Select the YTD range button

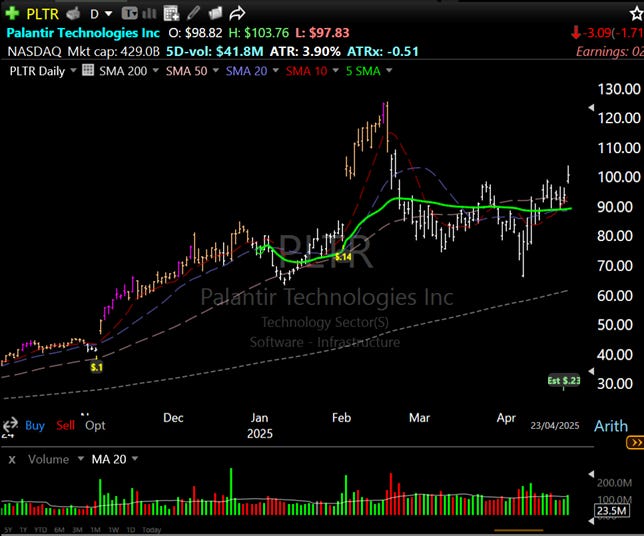(40, 530)
